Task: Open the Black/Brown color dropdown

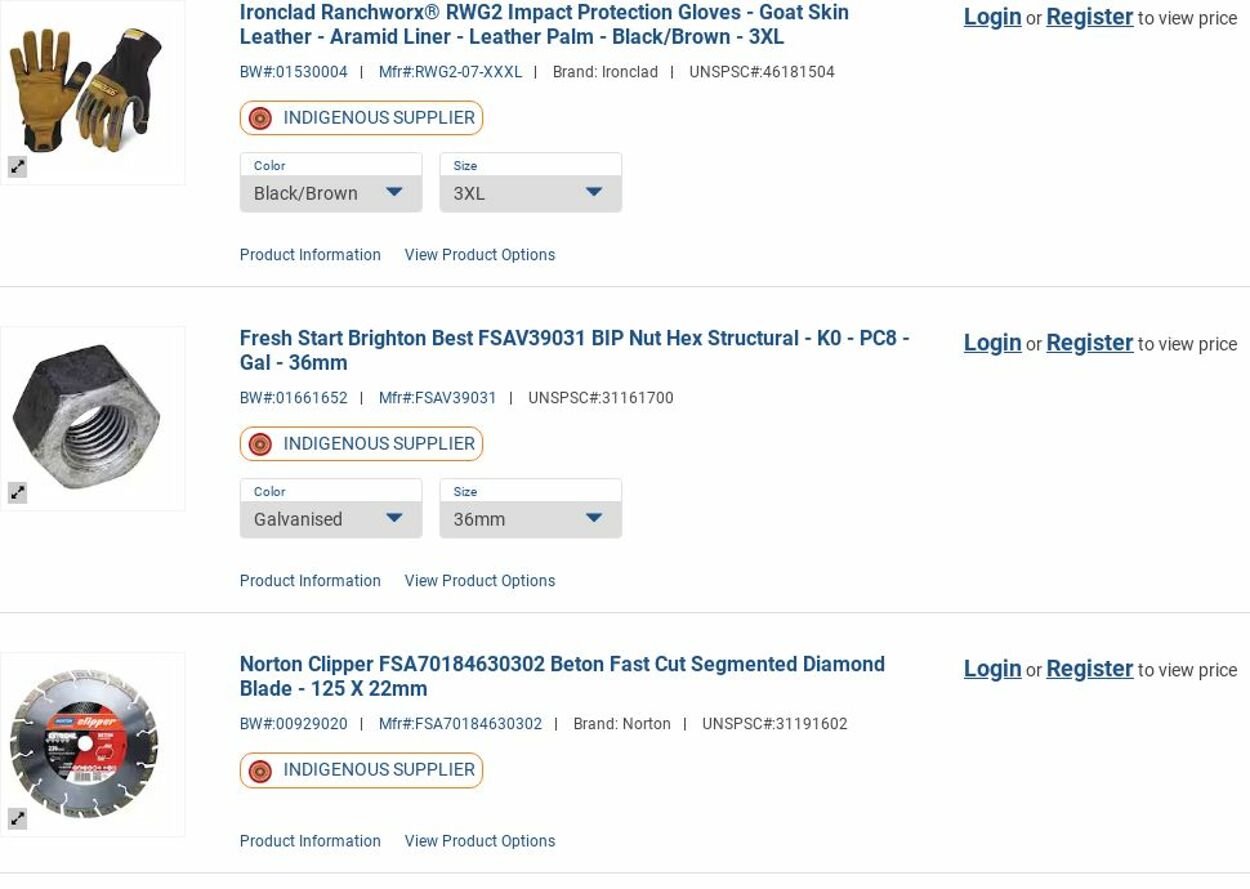Action: coord(330,193)
